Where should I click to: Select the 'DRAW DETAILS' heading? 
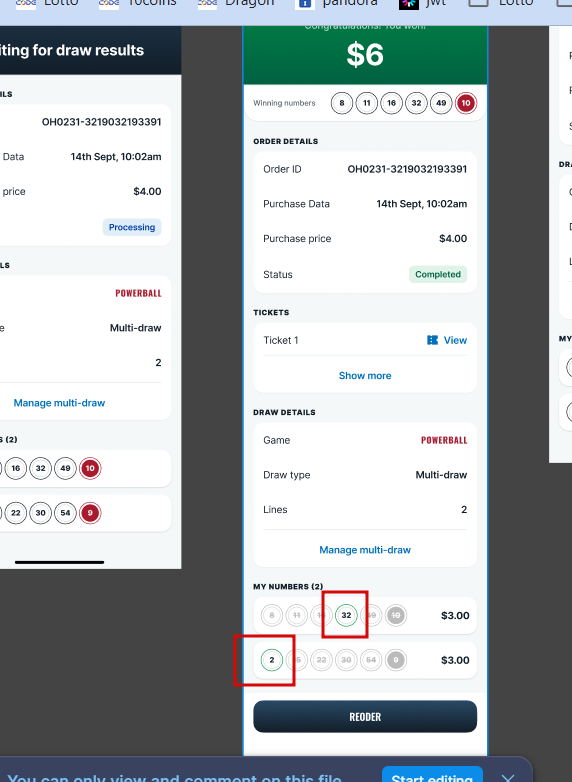pyautogui.click(x=284, y=412)
